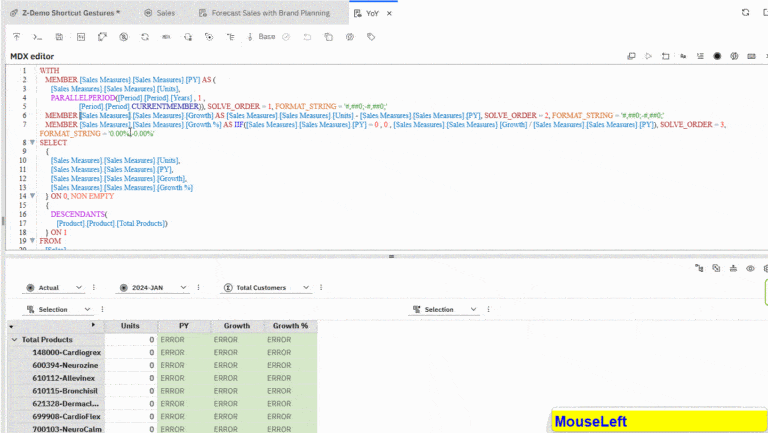The image size is (768, 433).
Task: Click the swap axes icon above the grid
Action: (x=716, y=268)
